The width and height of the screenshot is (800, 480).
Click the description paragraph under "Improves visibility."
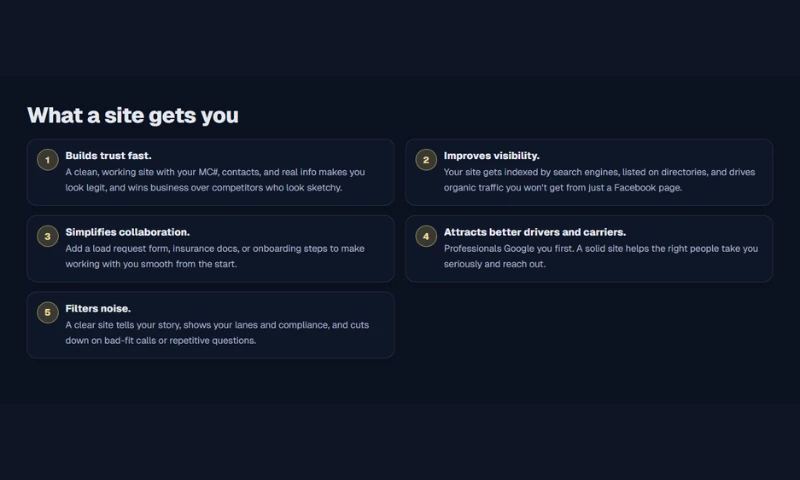tap(599, 180)
